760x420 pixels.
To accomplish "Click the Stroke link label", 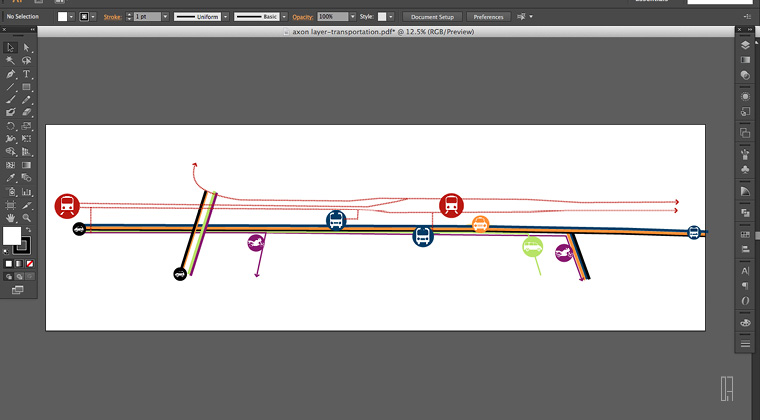I will click(x=112, y=17).
